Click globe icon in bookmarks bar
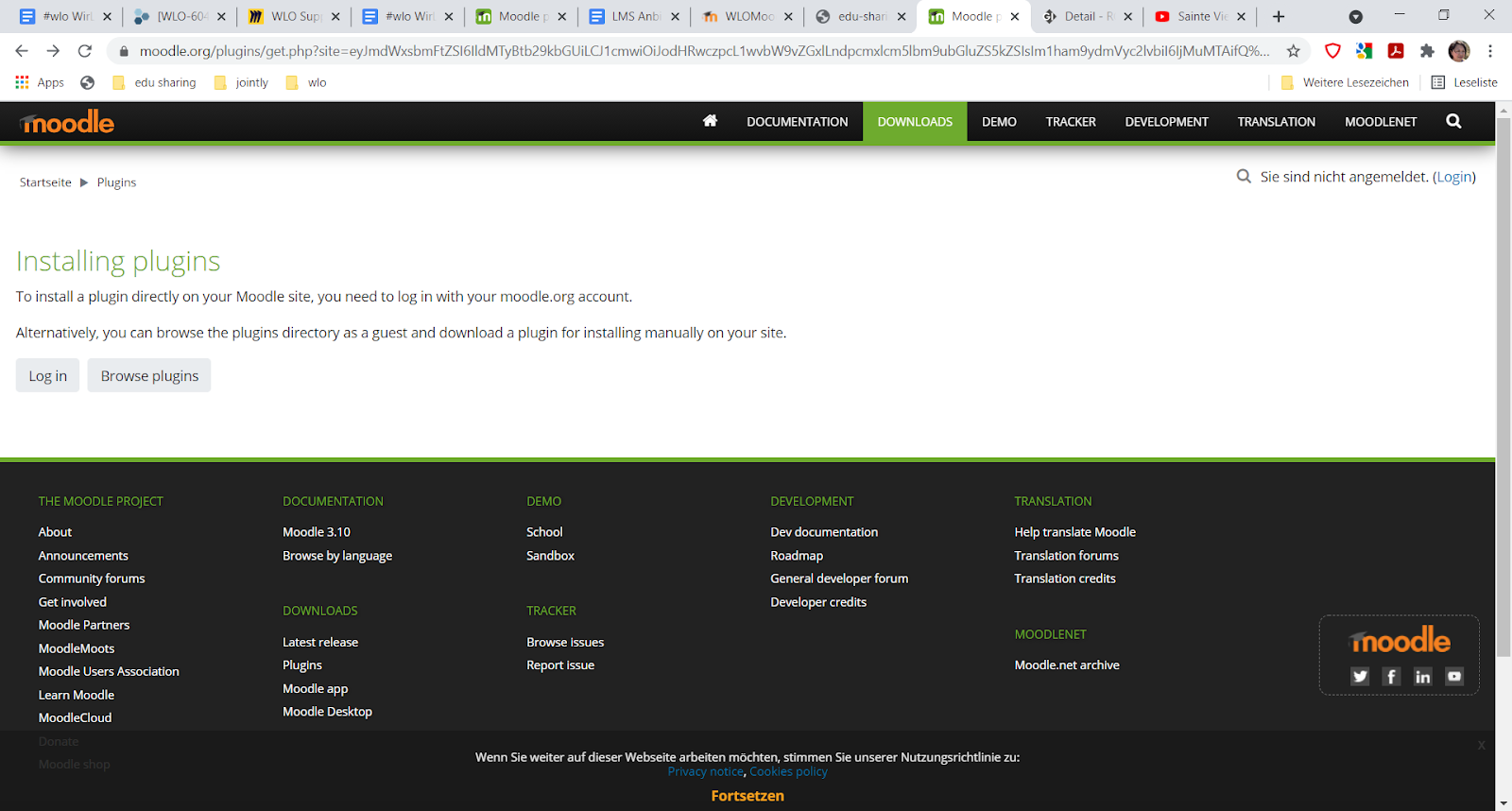 [88, 82]
